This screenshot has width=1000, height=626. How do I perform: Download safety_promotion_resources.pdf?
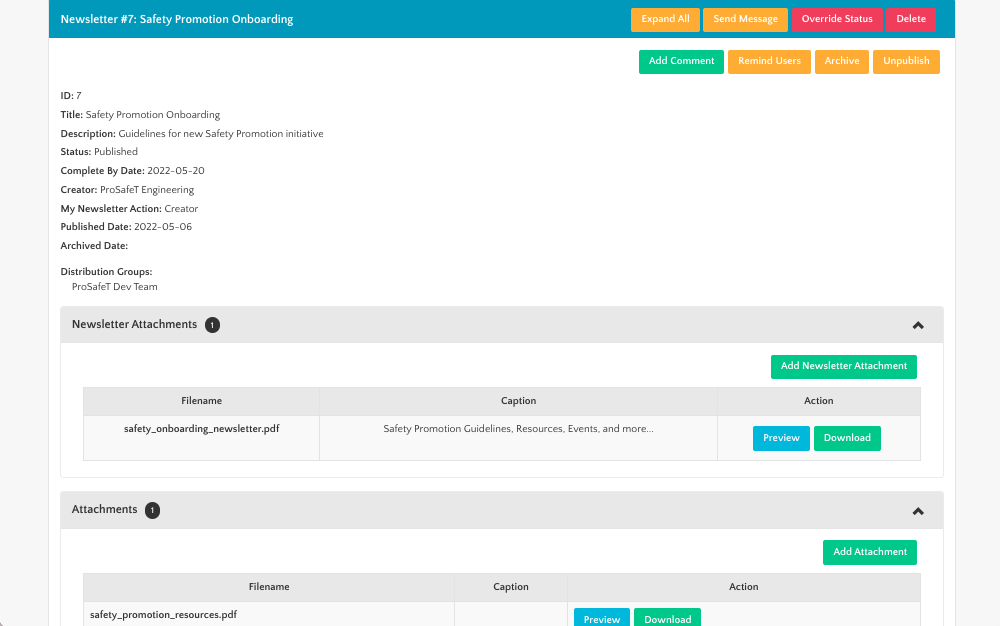click(667, 619)
